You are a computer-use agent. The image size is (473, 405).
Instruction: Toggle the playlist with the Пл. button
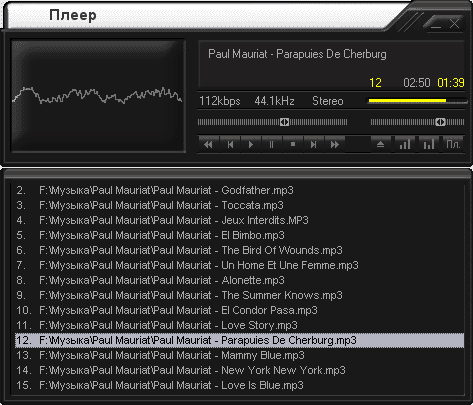(453, 144)
